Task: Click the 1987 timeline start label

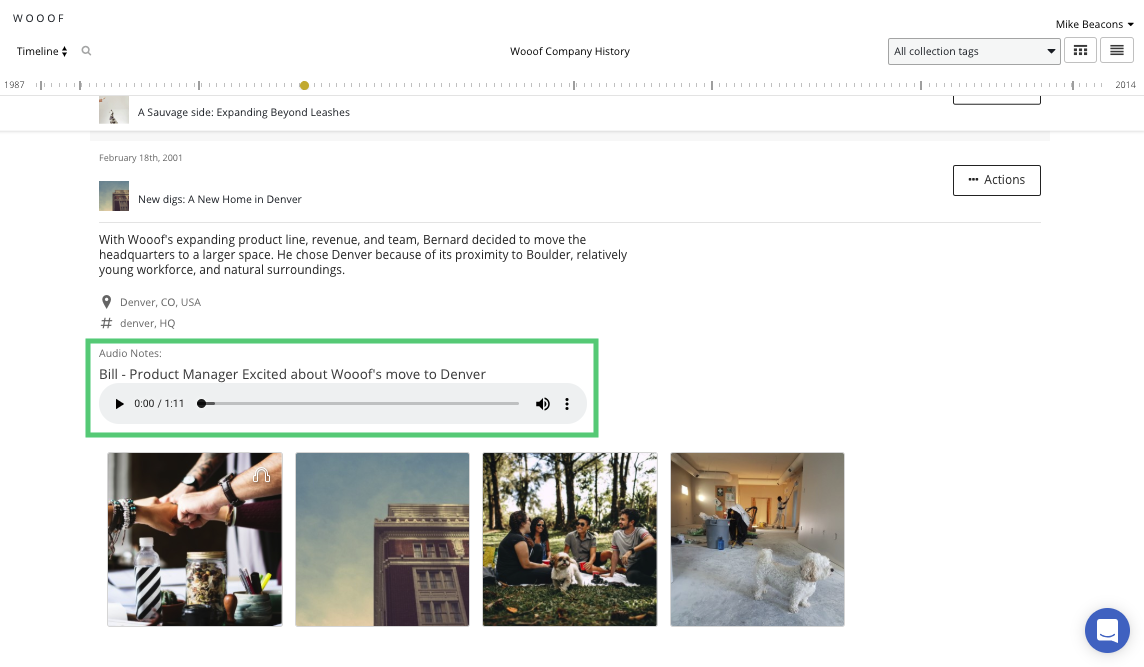Action: [15, 85]
